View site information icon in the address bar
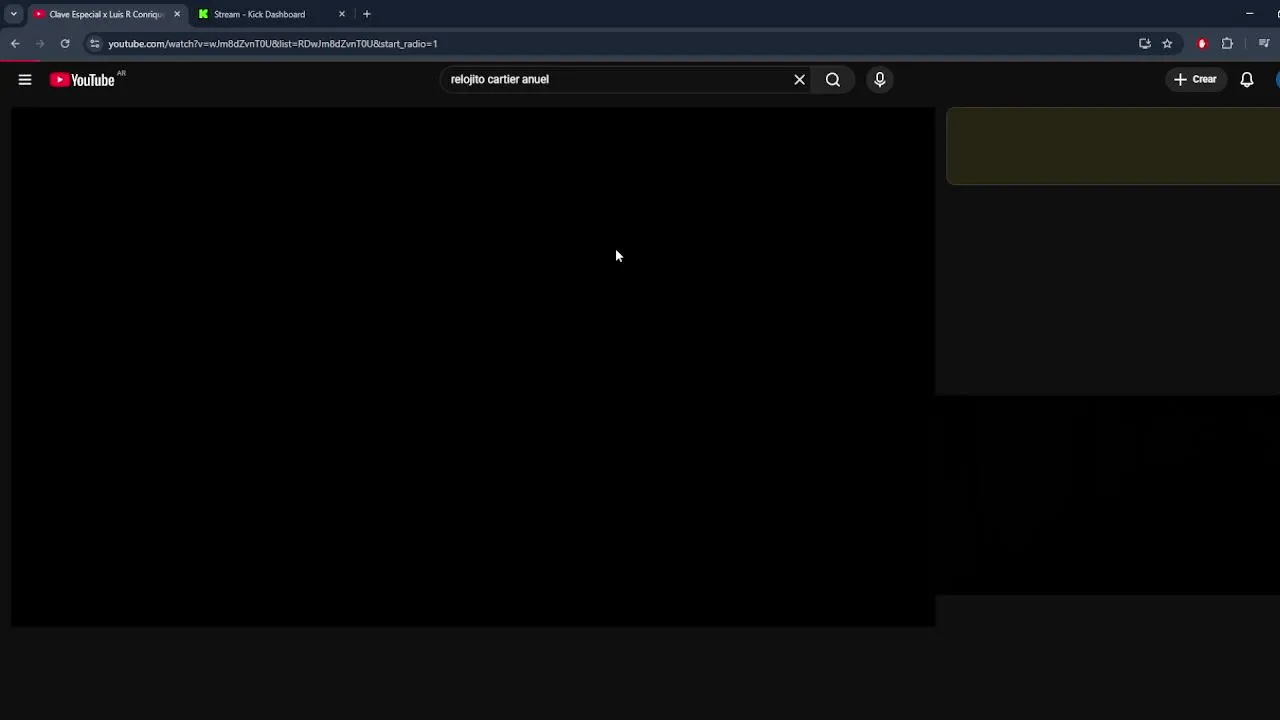The height and width of the screenshot is (720, 1280). coord(94,43)
